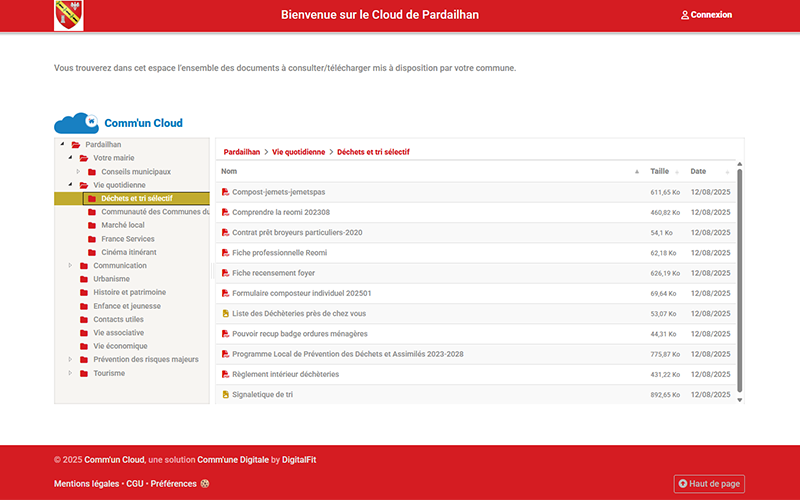Open Préférences footer link
Viewport: 800px width, 500px height.
173,484
